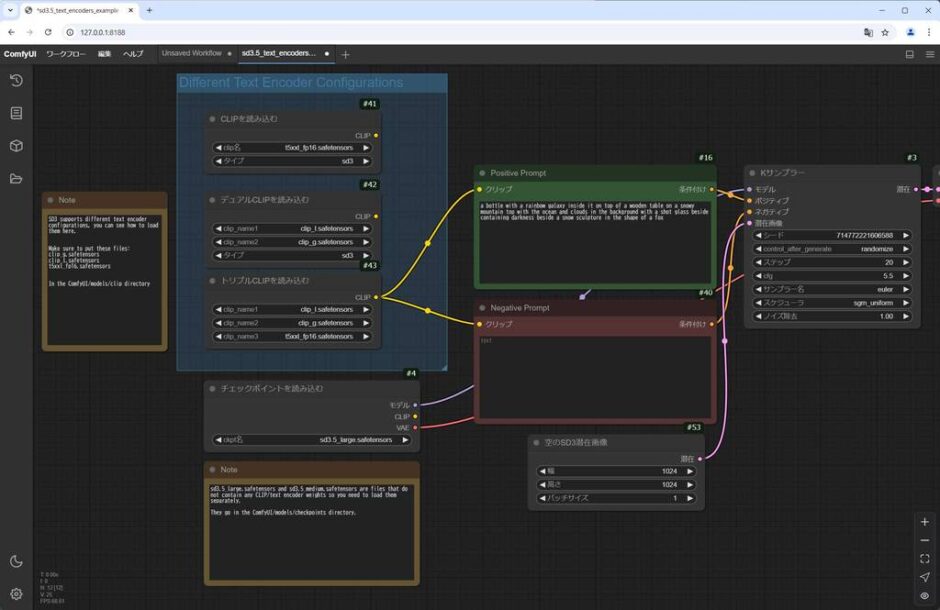Viewport: 940px width, 610px height.
Task: Open the node library list icon
Action: pos(16,113)
